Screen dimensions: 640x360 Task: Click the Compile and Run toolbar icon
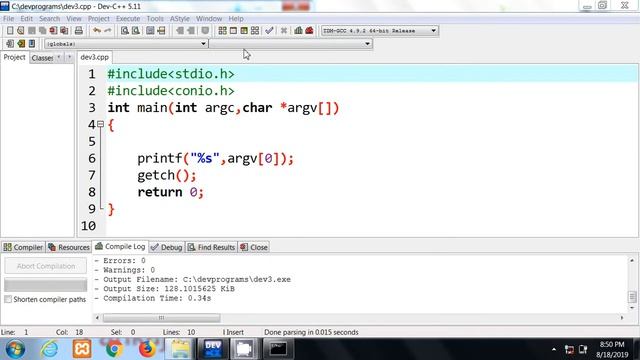pos(244,31)
